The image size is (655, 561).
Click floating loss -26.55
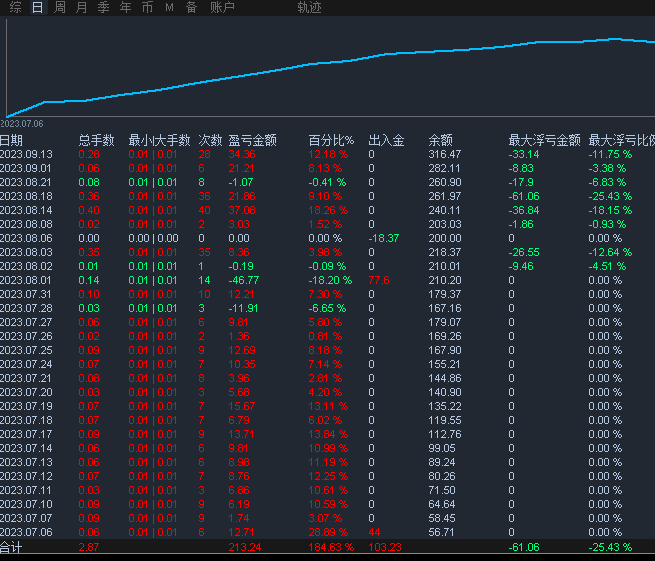point(524,252)
